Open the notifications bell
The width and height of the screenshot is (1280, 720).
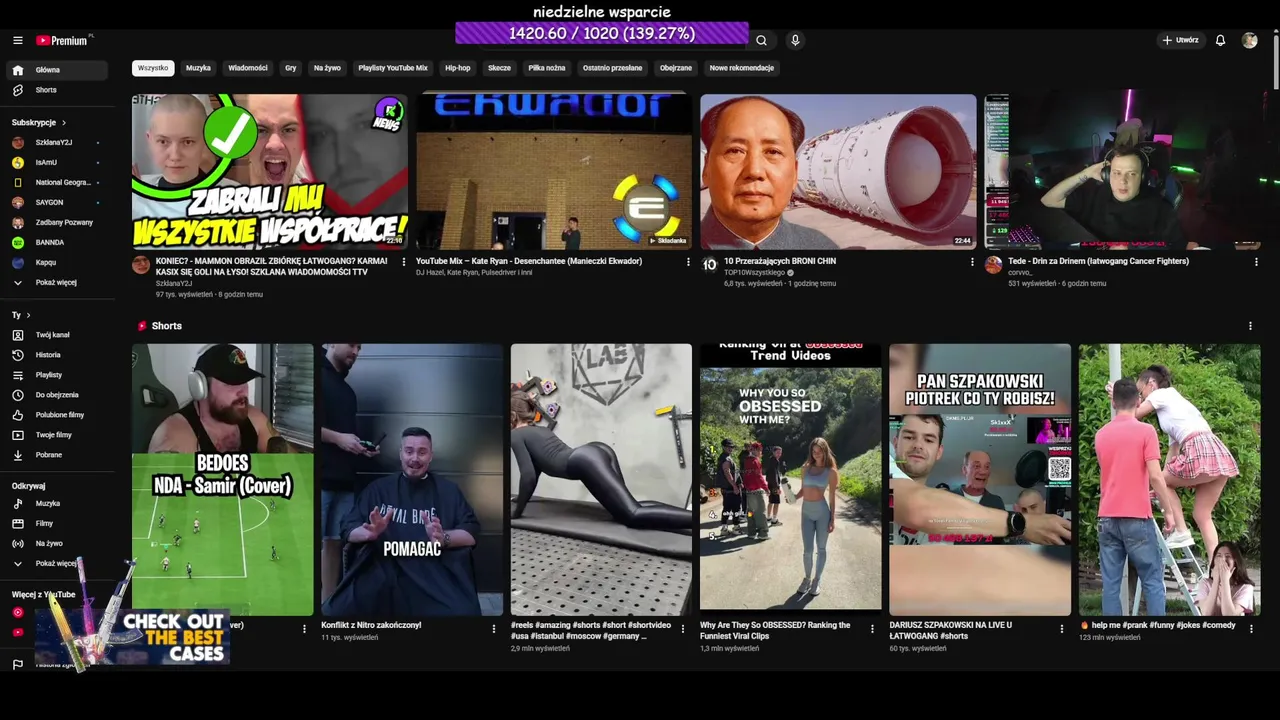coord(1220,40)
